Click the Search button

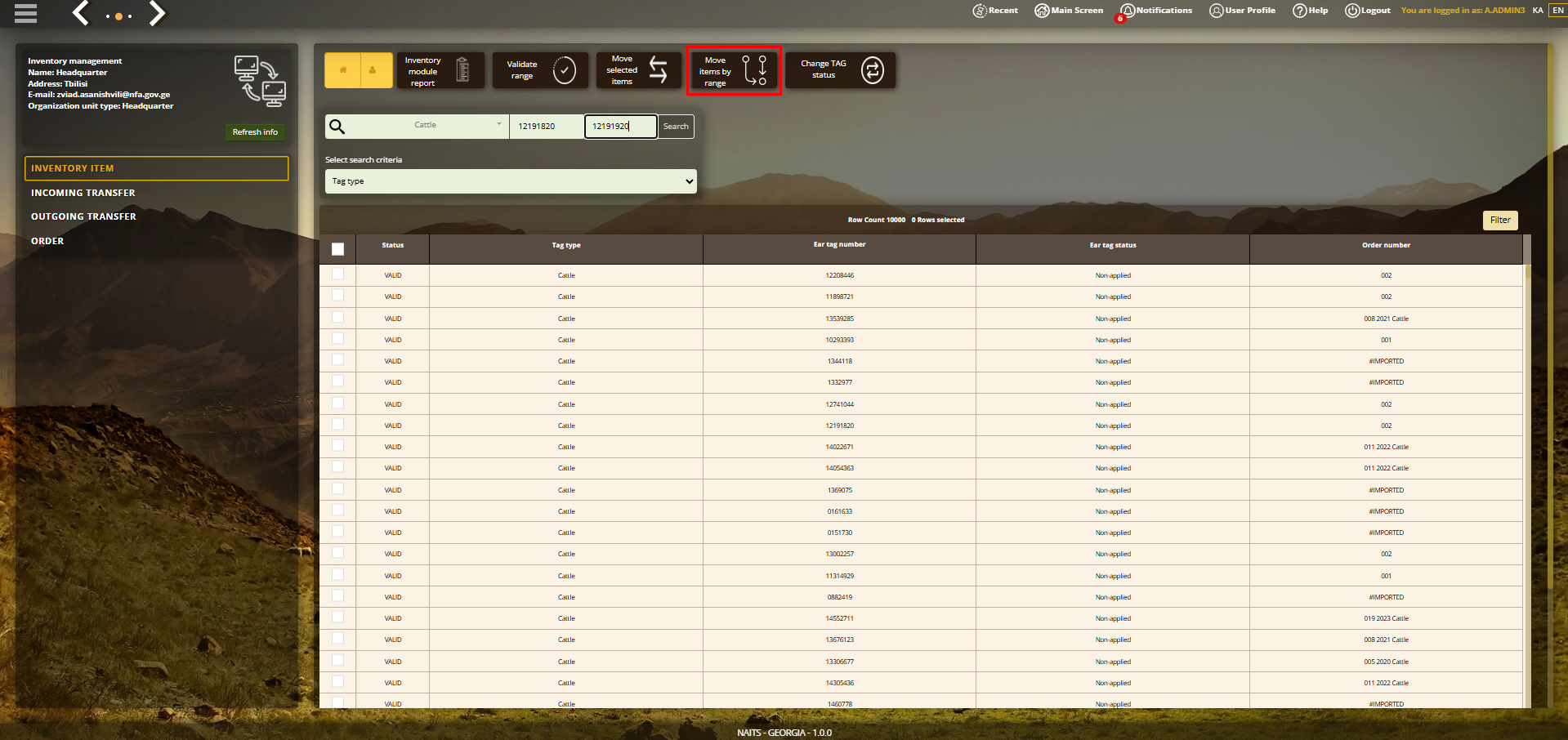[676, 127]
